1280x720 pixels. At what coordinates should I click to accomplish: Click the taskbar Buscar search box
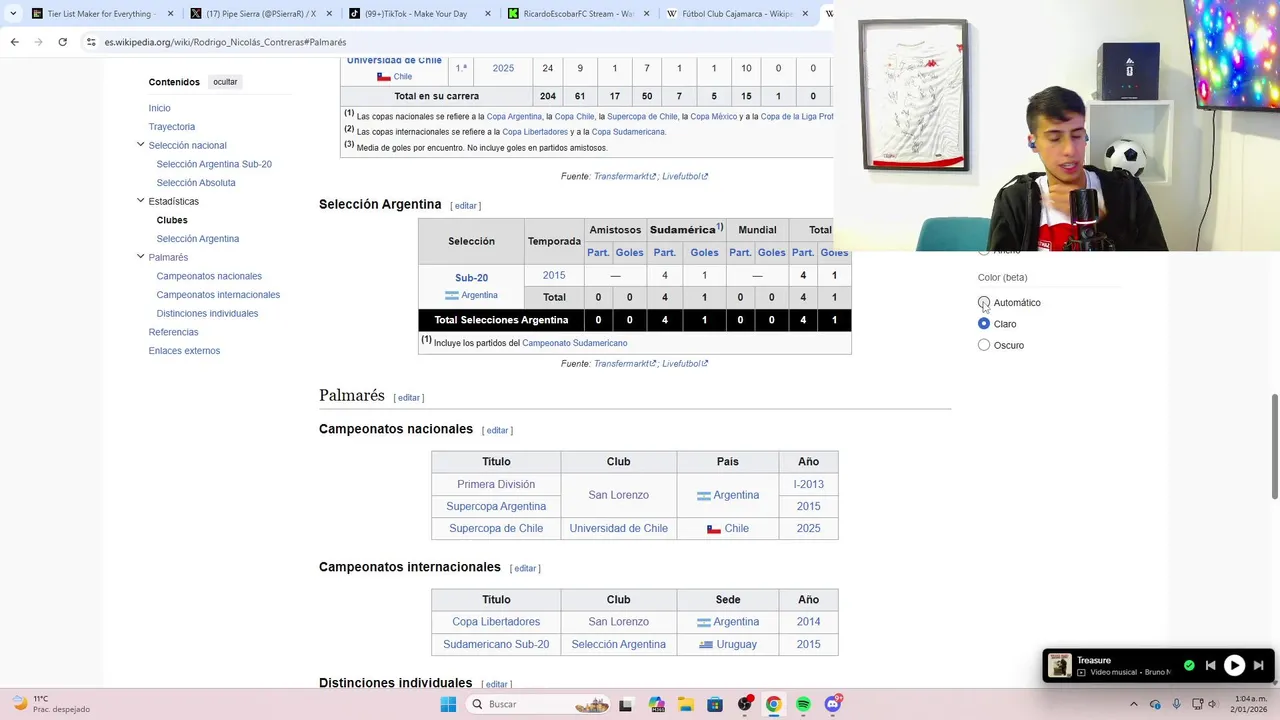click(540, 704)
